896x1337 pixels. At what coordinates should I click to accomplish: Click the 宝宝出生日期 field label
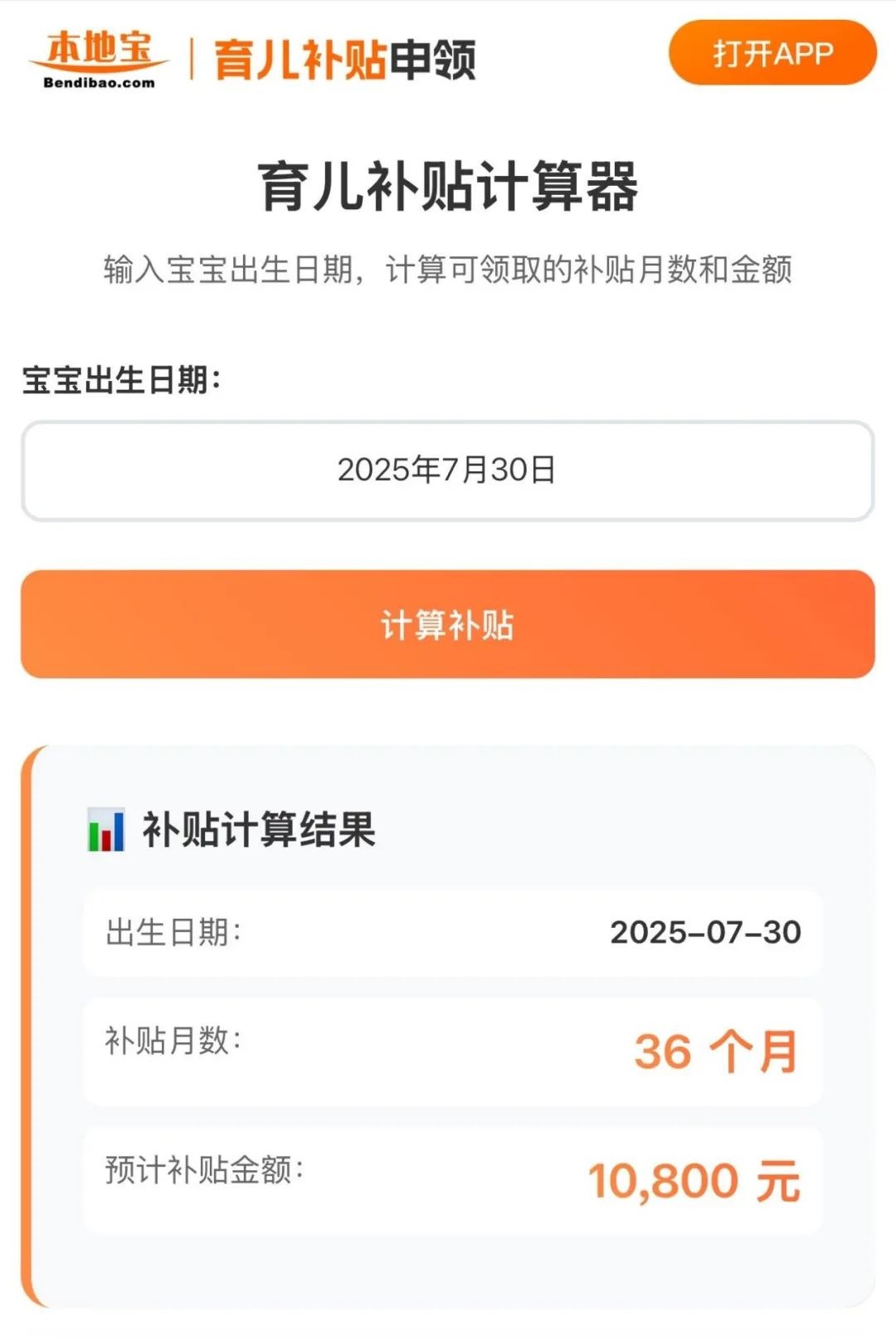(x=121, y=380)
